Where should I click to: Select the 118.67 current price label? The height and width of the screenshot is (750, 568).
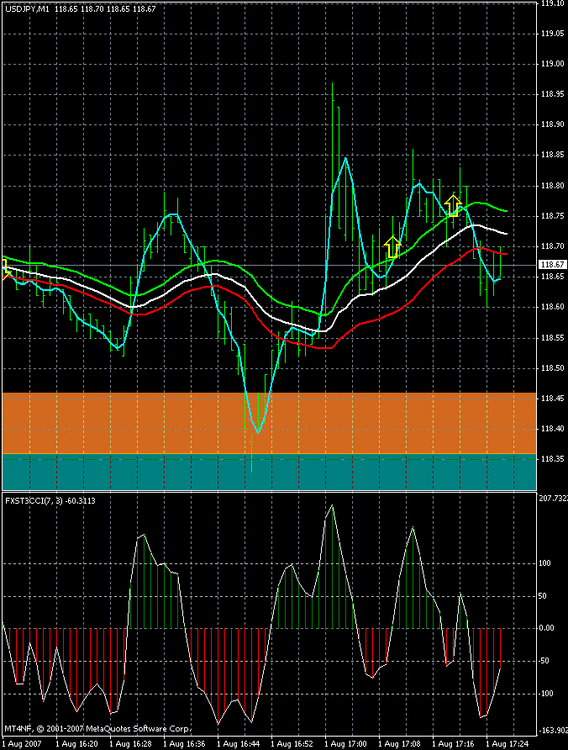click(x=553, y=265)
